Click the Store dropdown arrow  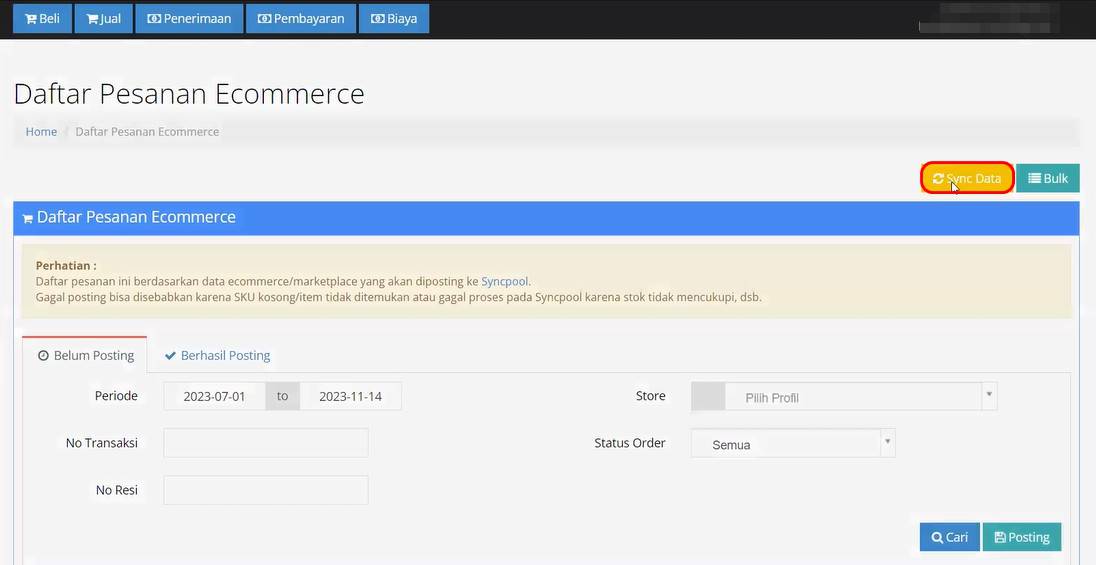pos(989,396)
